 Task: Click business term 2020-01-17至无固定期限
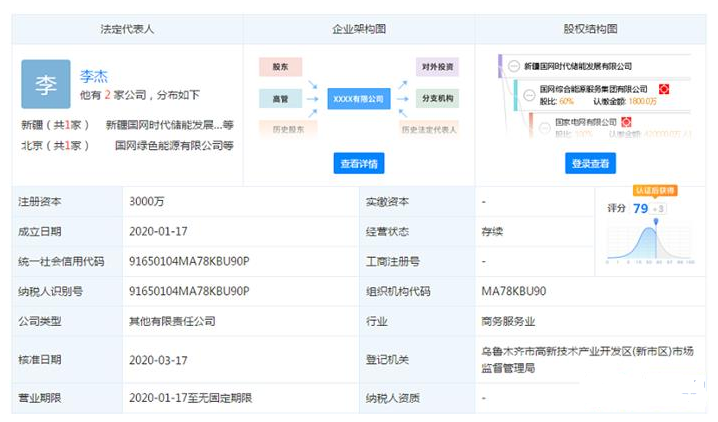coord(190,398)
